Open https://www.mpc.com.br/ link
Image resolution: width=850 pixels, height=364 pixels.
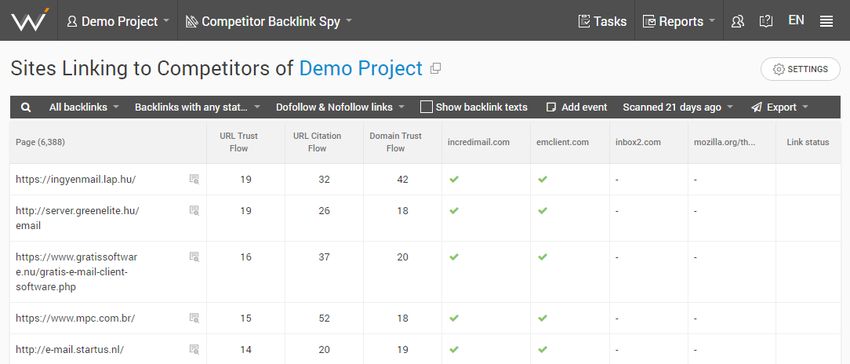tap(75, 318)
